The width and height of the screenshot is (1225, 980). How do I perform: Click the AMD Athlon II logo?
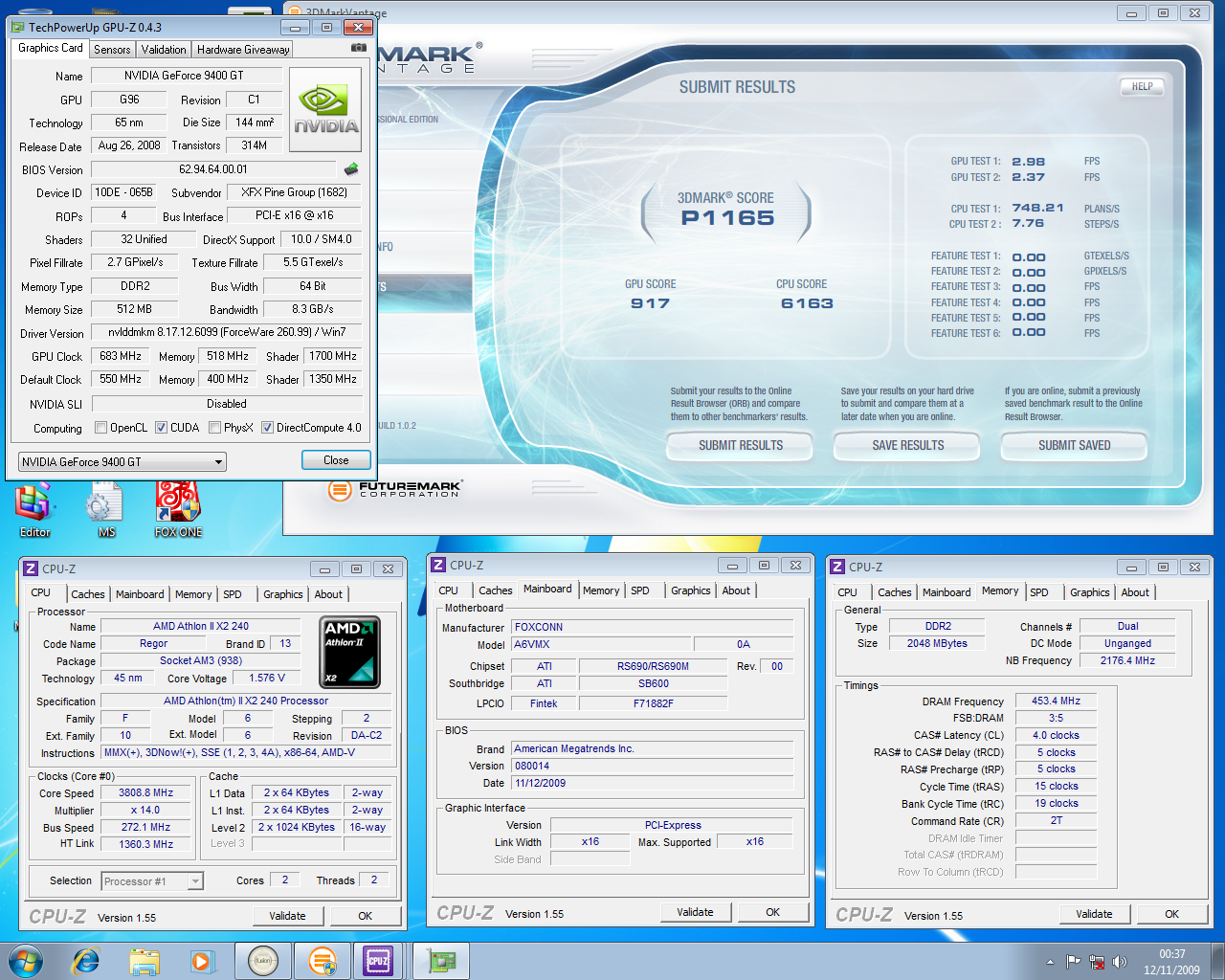pos(349,653)
